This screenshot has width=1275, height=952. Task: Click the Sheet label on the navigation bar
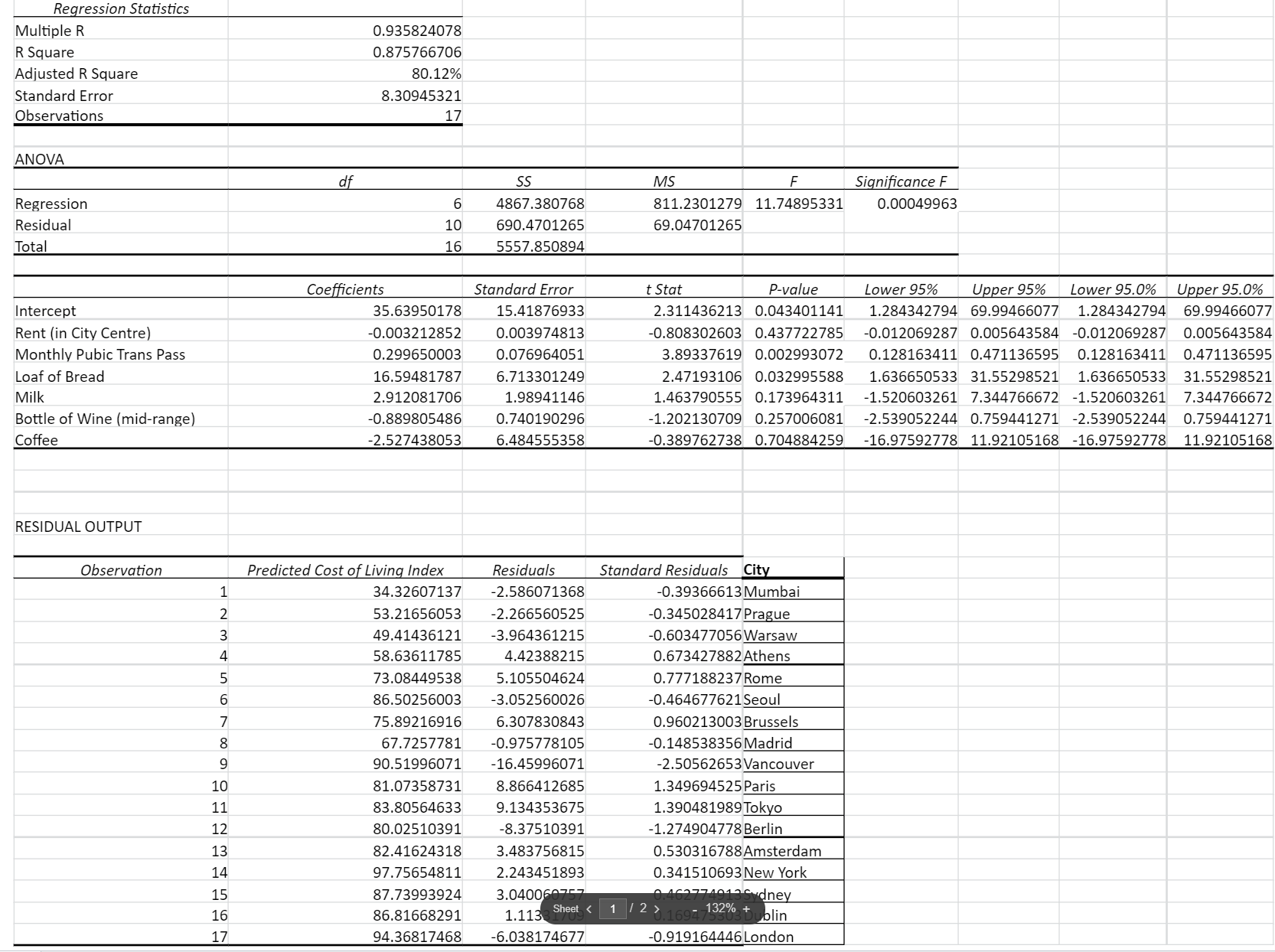point(566,908)
